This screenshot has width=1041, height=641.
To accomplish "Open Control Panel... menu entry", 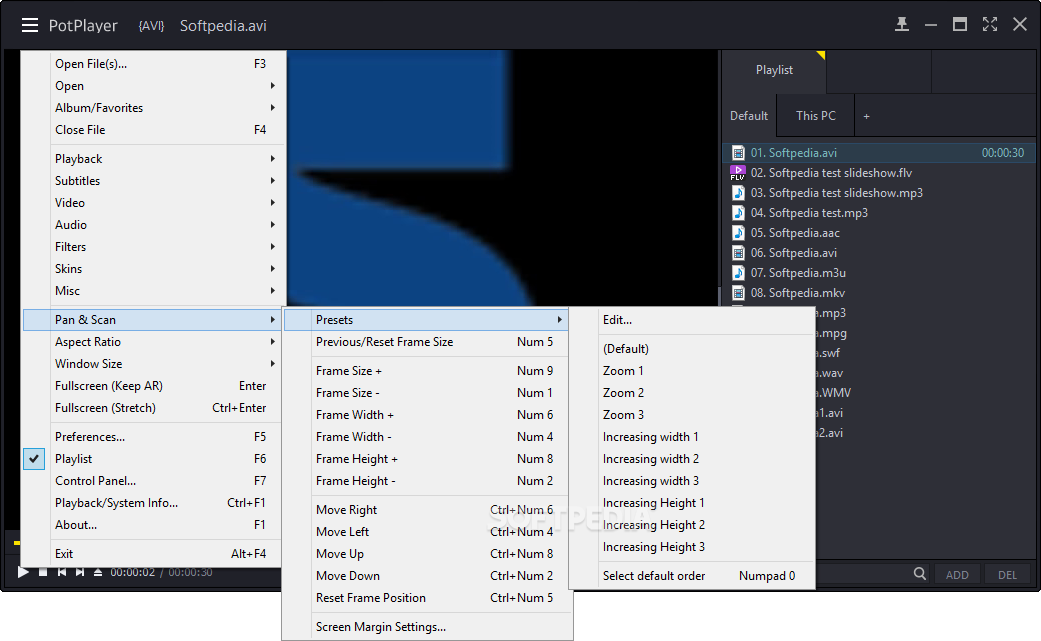I will pyautogui.click(x=154, y=480).
